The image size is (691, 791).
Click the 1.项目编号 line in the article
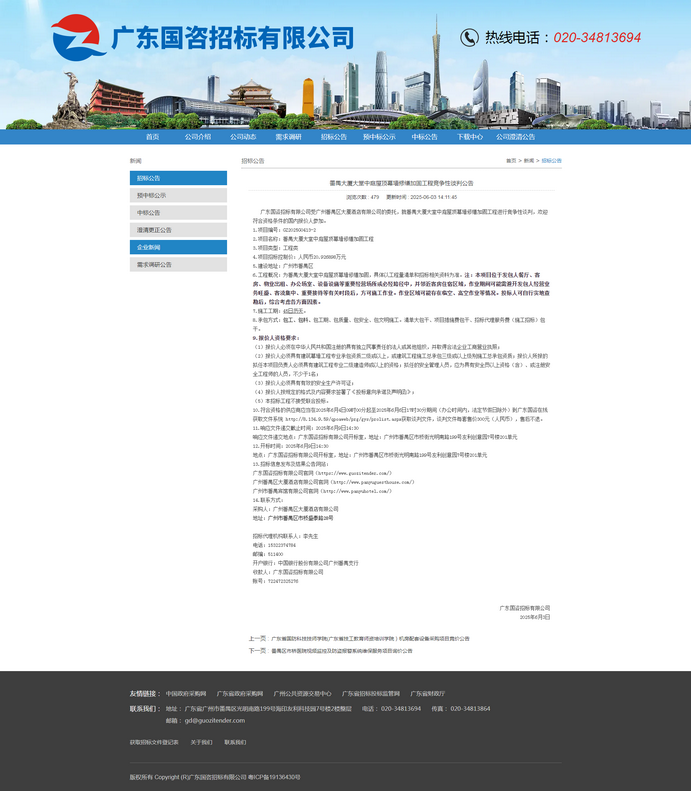pyautogui.click(x=284, y=230)
